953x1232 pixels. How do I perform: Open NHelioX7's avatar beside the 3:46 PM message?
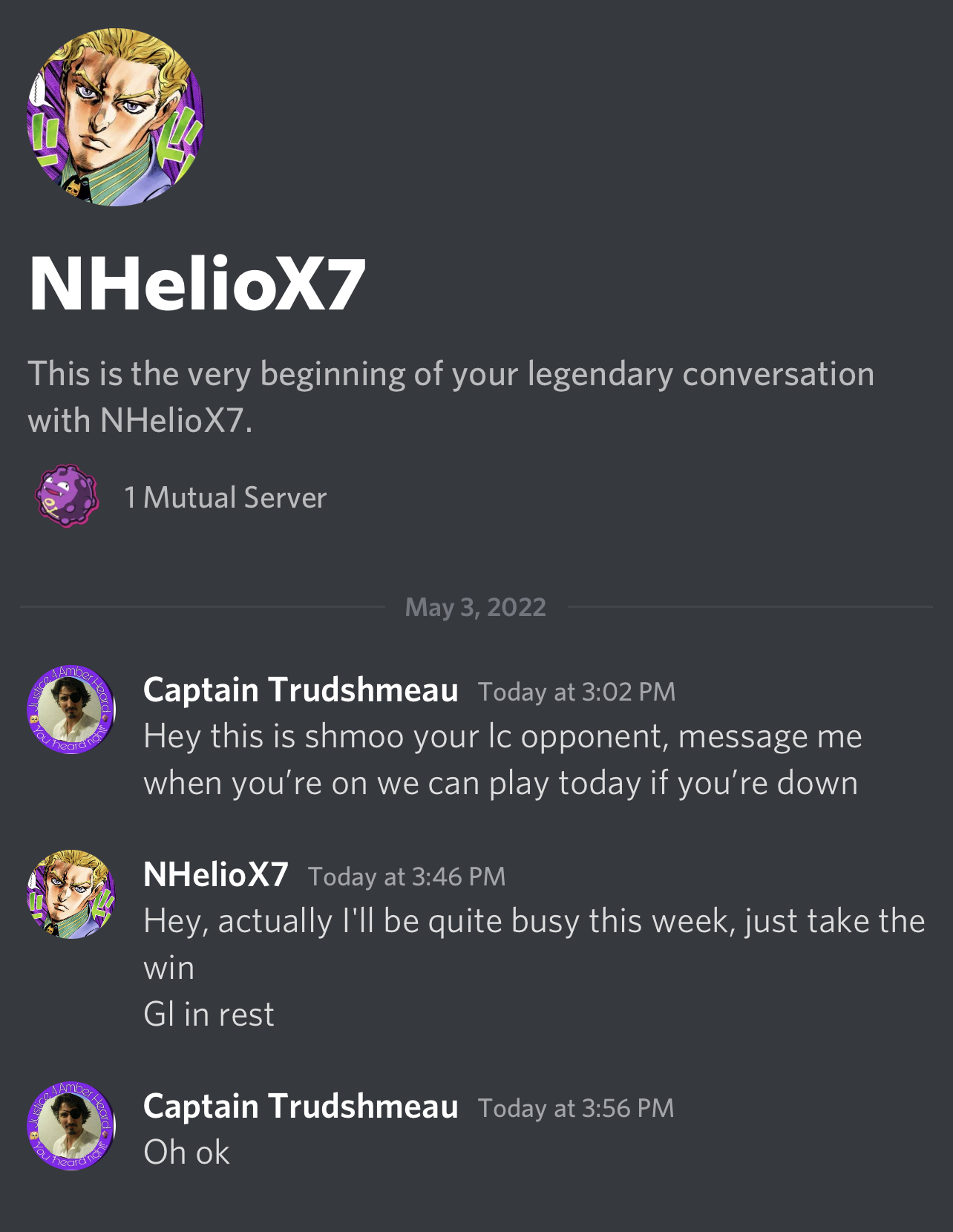point(71,894)
